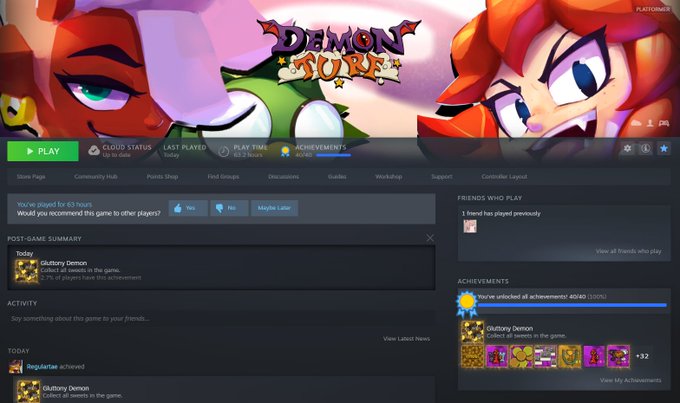The image size is (680, 403).
Task: Click the +32 more achievements indicator
Action: [642, 356]
